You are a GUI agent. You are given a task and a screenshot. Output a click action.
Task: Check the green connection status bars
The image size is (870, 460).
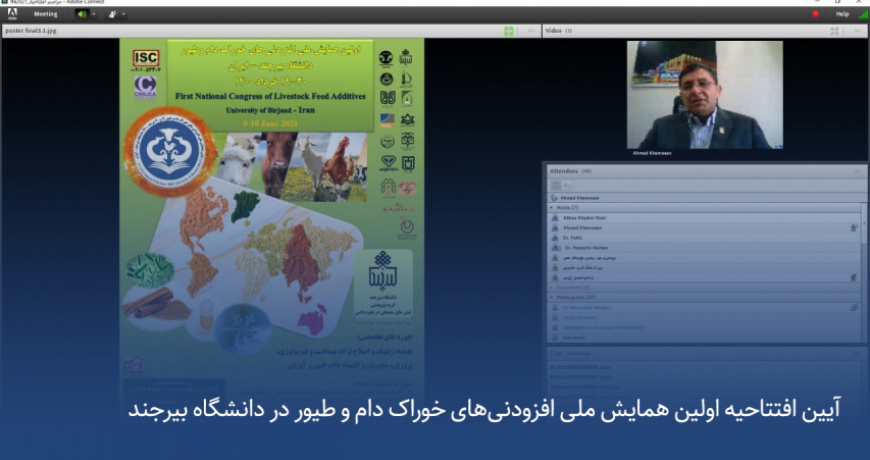[x=863, y=14]
